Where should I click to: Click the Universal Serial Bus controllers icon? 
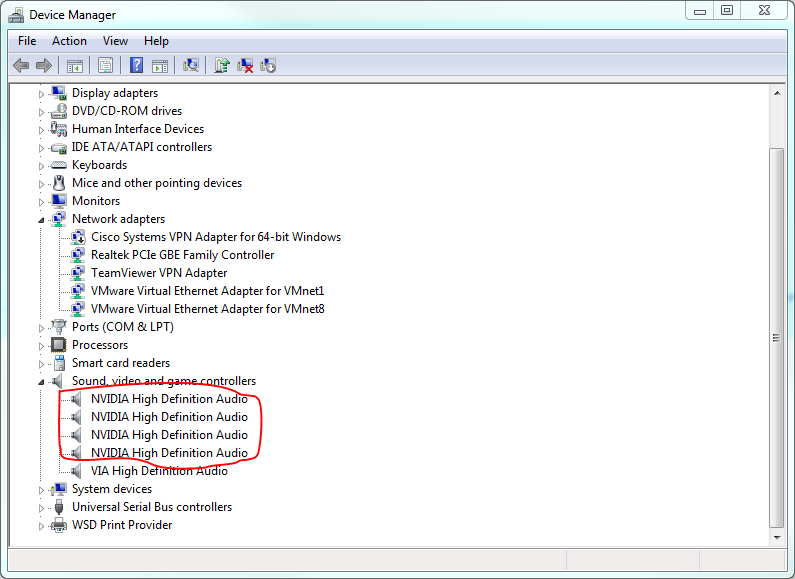click(x=59, y=507)
